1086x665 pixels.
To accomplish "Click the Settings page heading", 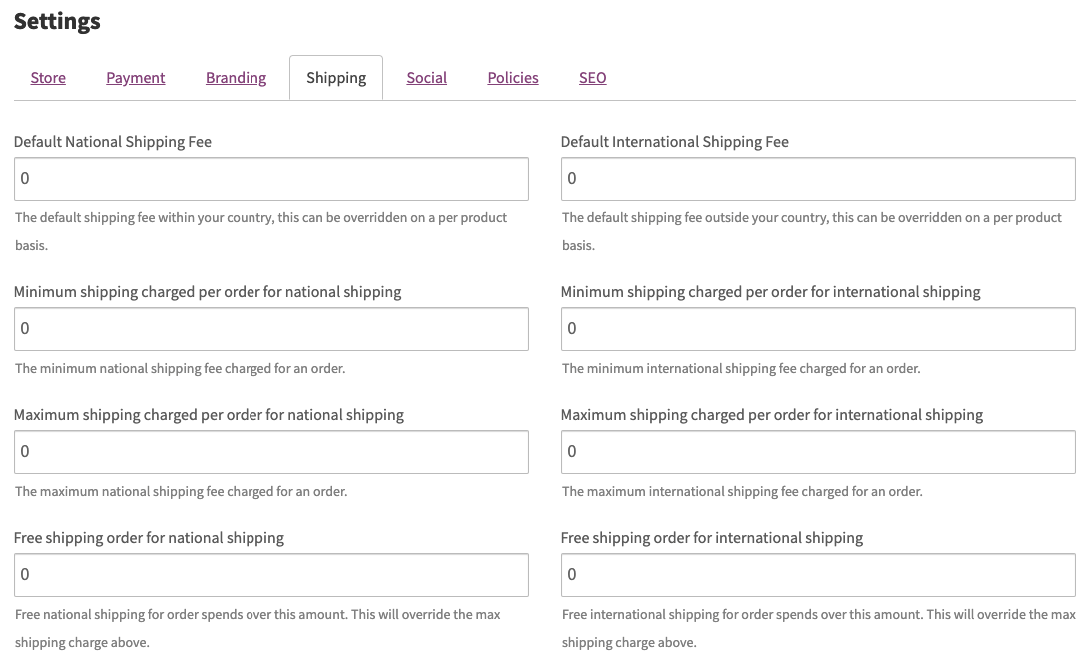I will [57, 21].
